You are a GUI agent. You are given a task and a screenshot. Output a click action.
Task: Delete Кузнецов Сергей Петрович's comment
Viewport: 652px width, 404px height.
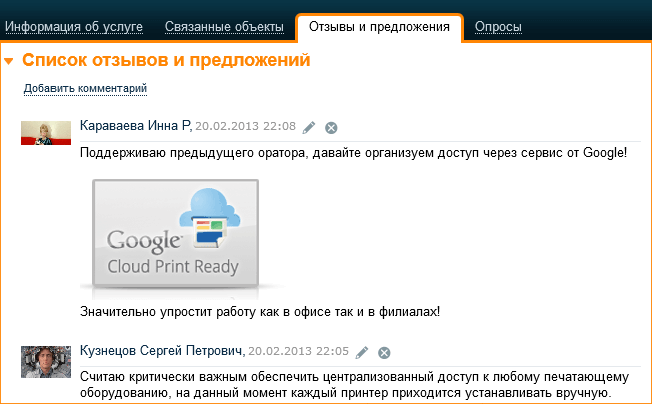(x=384, y=353)
